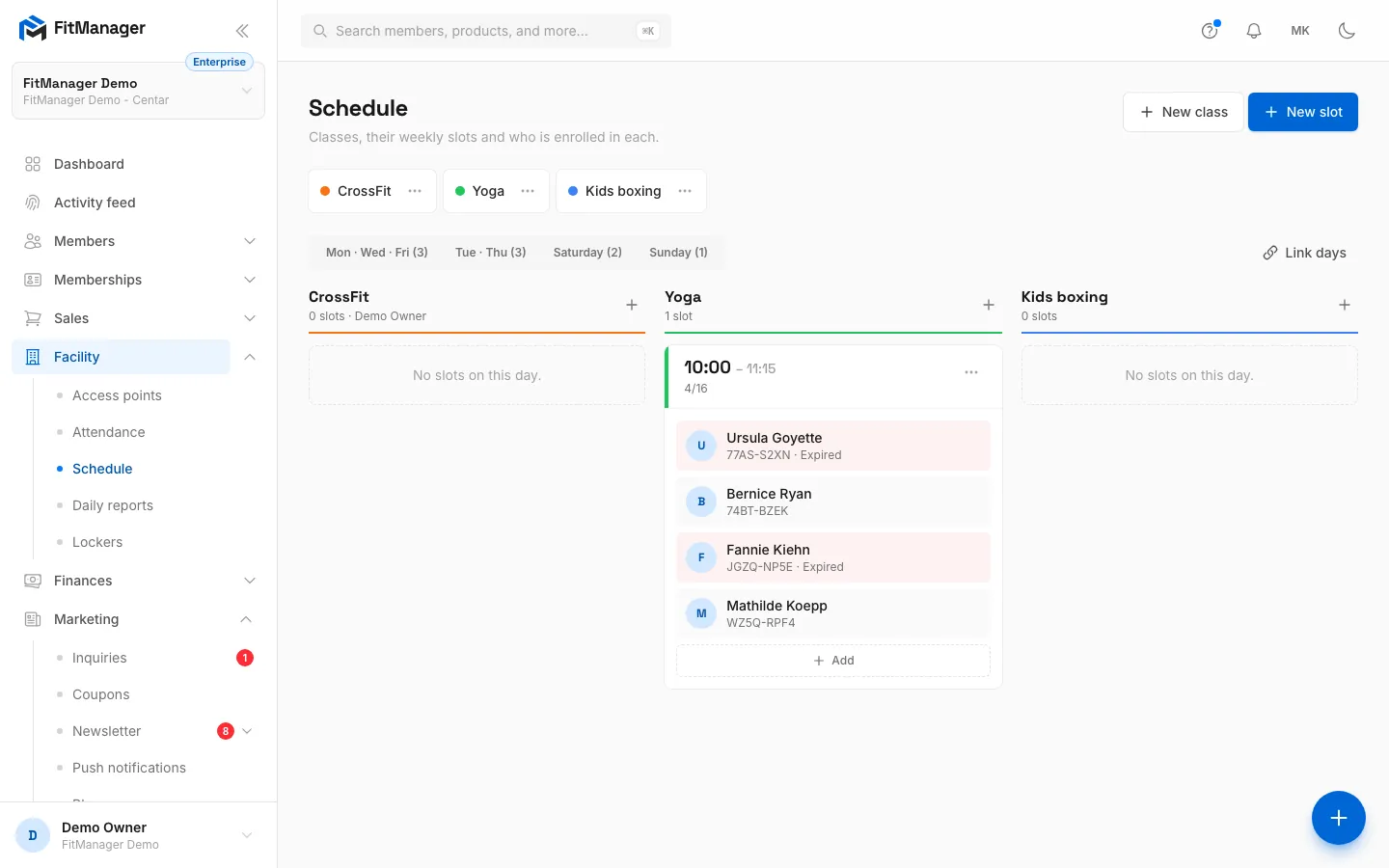1389x868 pixels.
Task: Open options for the 10:00 Yoga slot
Action: coord(971,372)
